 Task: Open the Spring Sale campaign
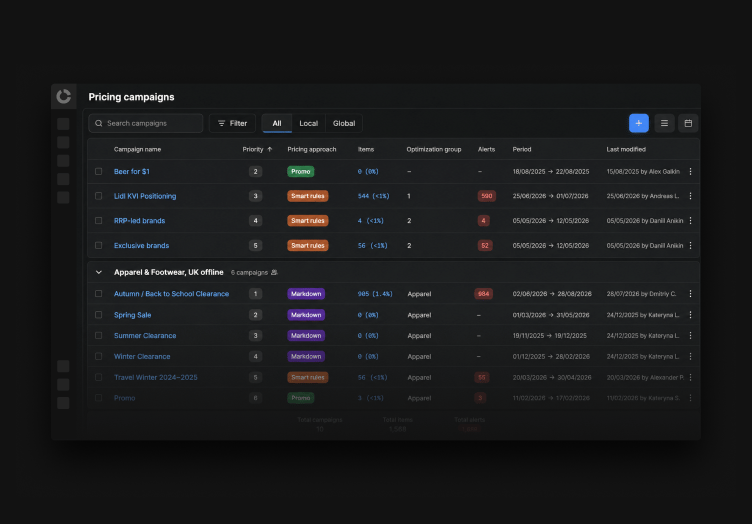[132, 315]
